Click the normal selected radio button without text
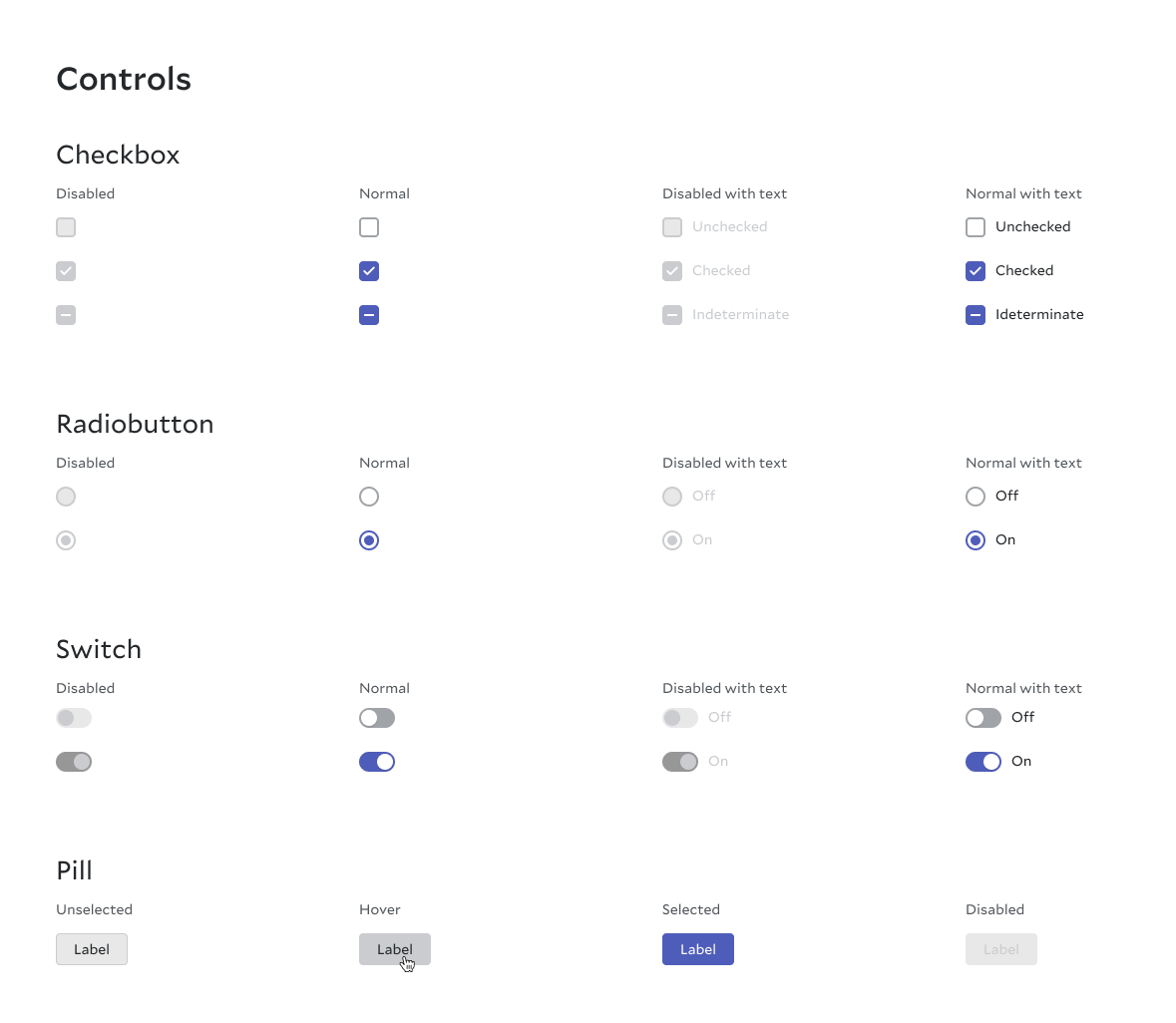This screenshot has width=1176, height=1023. pyautogui.click(x=369, y=540)
